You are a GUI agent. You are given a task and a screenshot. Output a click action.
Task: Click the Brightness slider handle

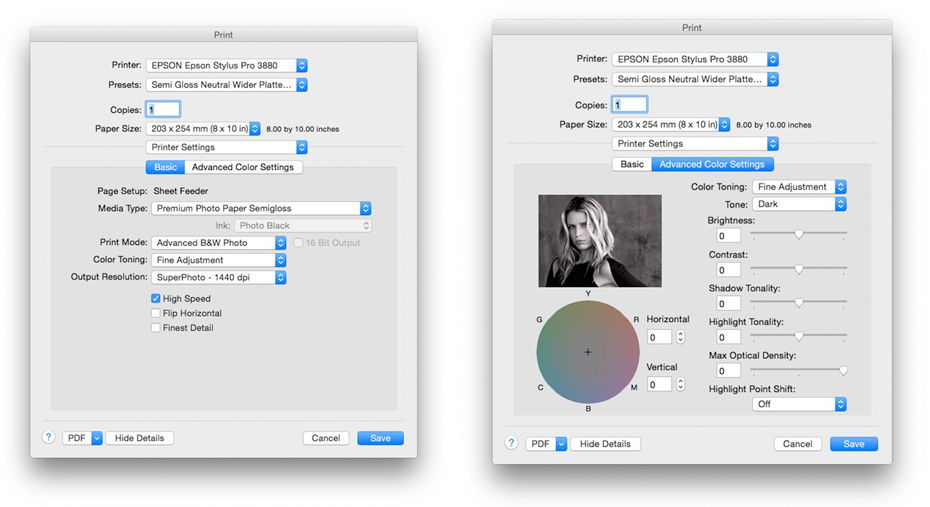point(799,234)
